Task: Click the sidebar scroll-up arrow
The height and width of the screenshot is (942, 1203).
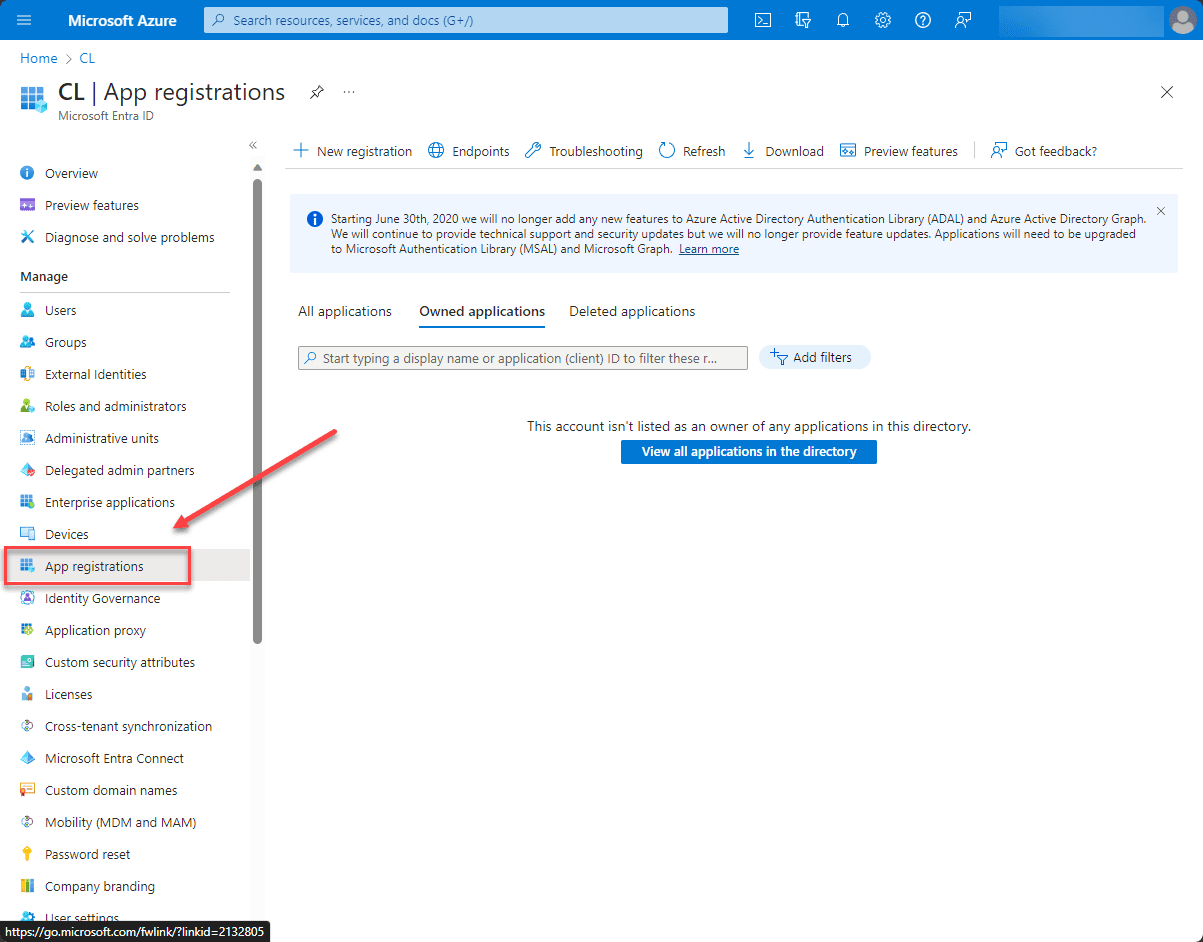Action: click(x=257, y=168)
